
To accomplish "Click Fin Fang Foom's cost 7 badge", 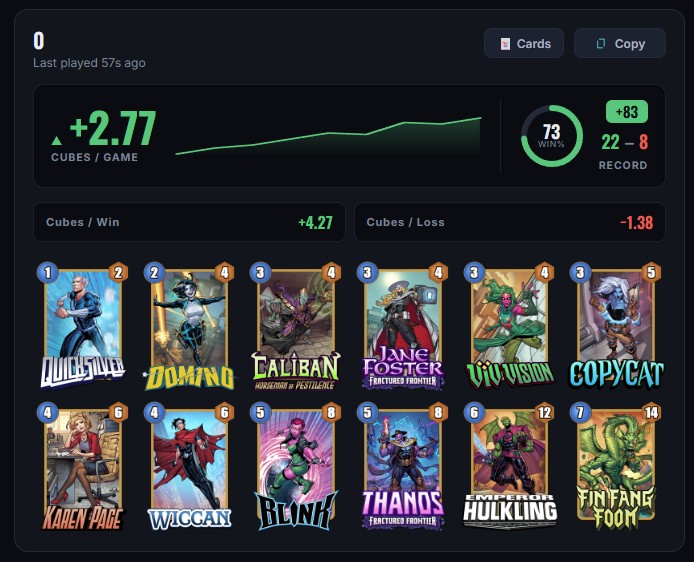I will tap(581, 412).
